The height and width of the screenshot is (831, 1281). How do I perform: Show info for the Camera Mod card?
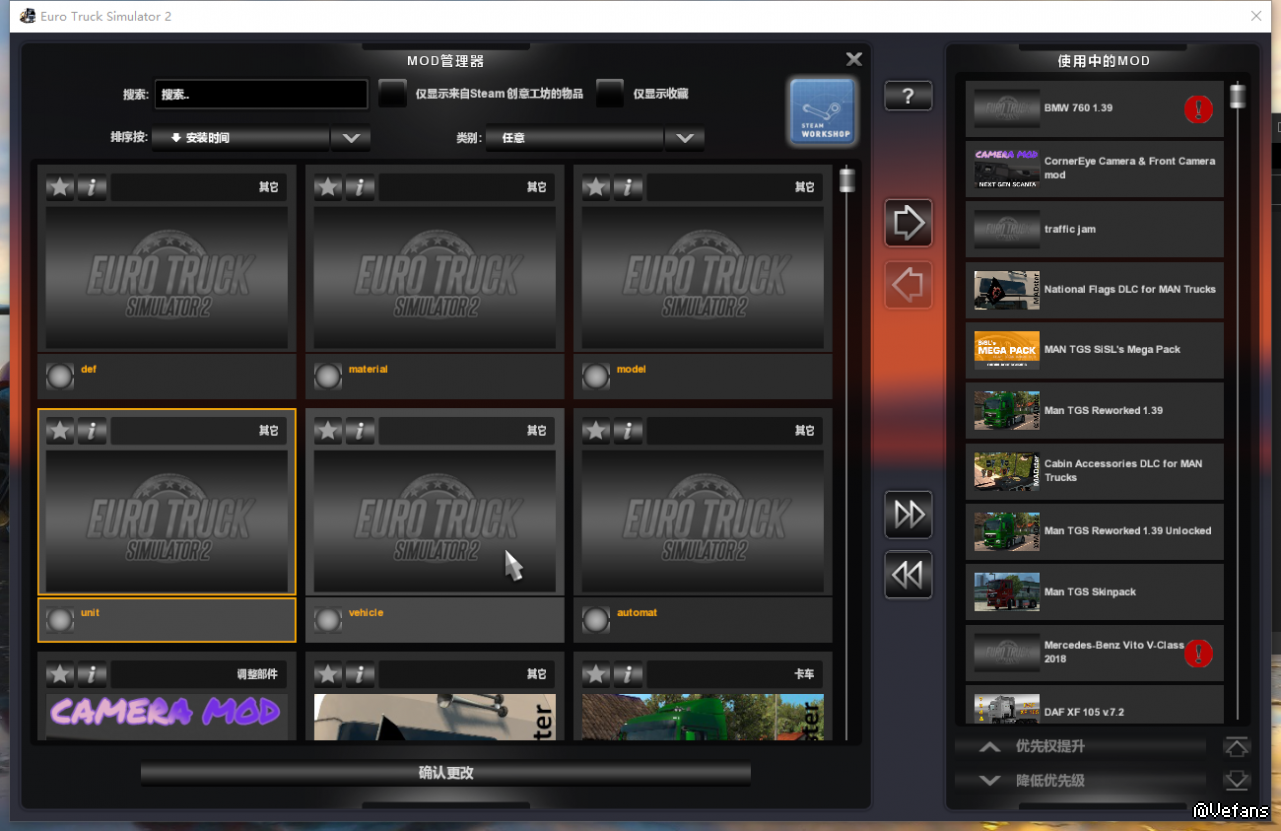click(92, 675)
